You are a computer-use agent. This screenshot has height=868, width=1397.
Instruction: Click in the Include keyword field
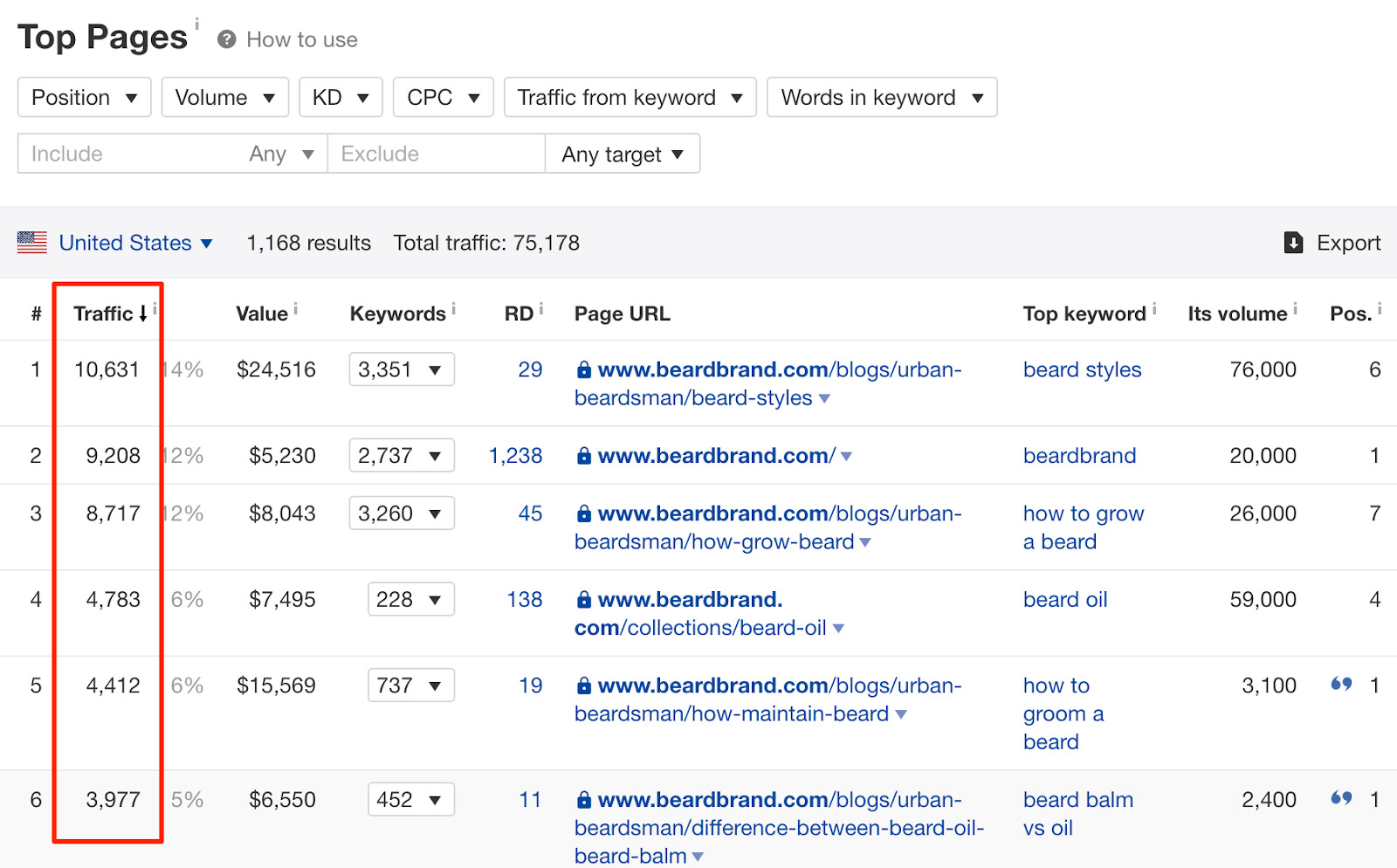tap(129, 154)
